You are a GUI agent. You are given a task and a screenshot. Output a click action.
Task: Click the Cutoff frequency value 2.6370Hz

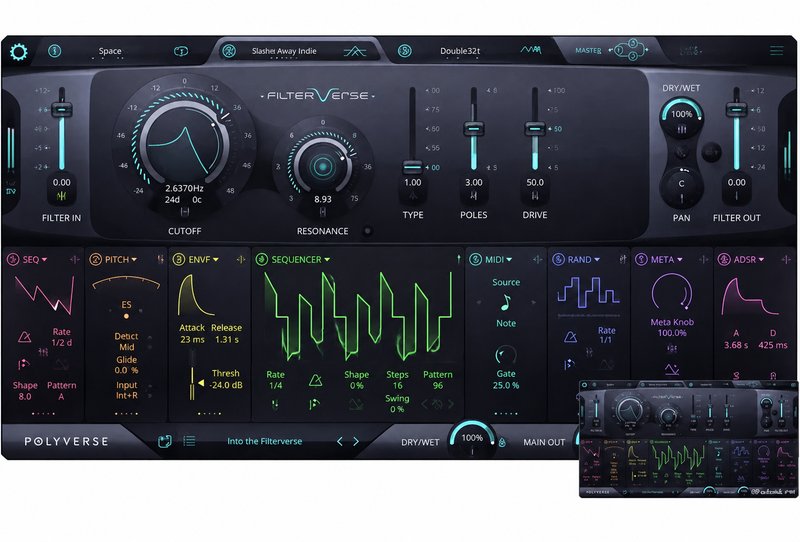coord(184,188)
